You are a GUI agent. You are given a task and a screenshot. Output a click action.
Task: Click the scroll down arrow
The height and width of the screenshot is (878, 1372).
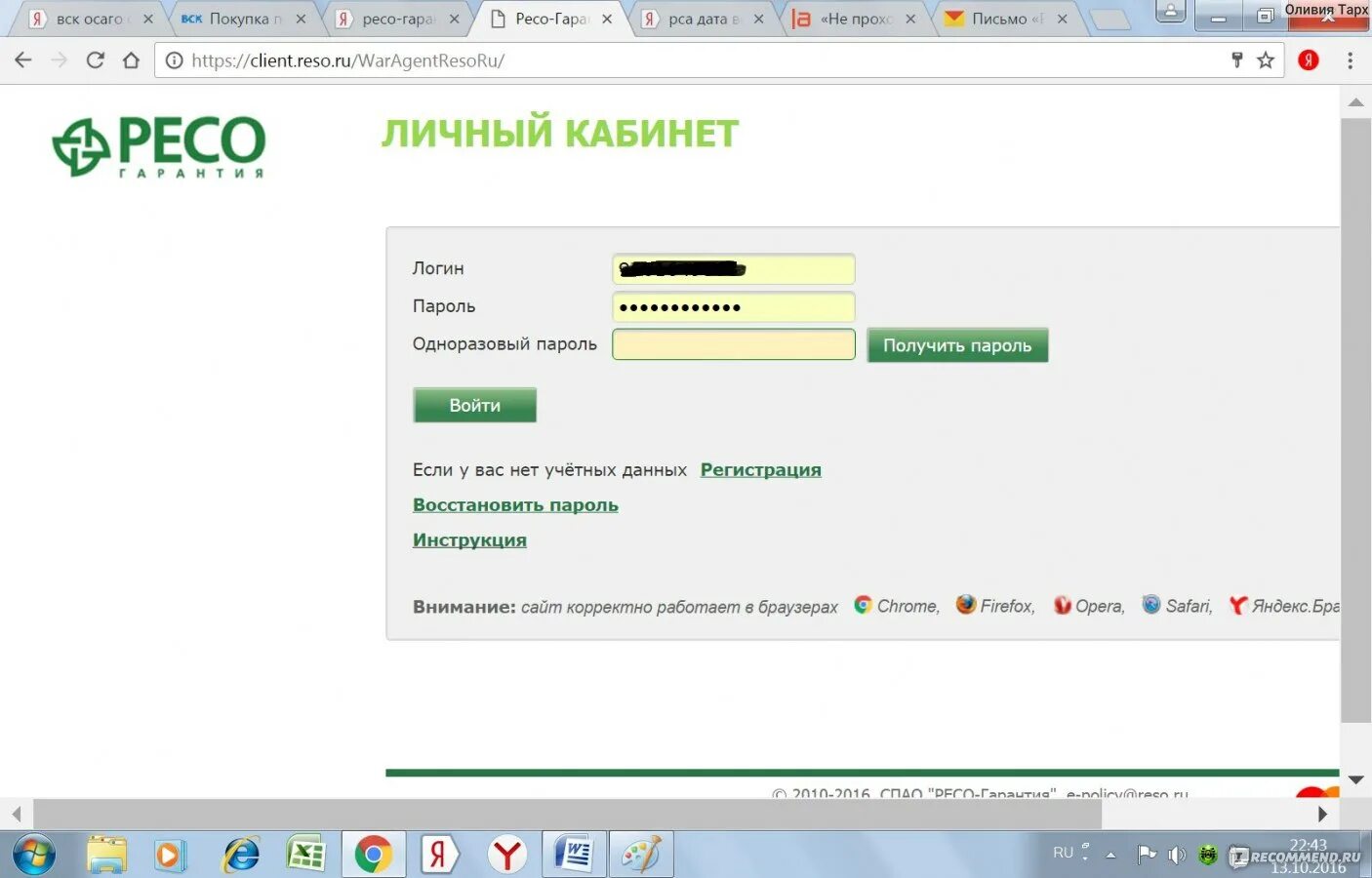(1355, 779)
